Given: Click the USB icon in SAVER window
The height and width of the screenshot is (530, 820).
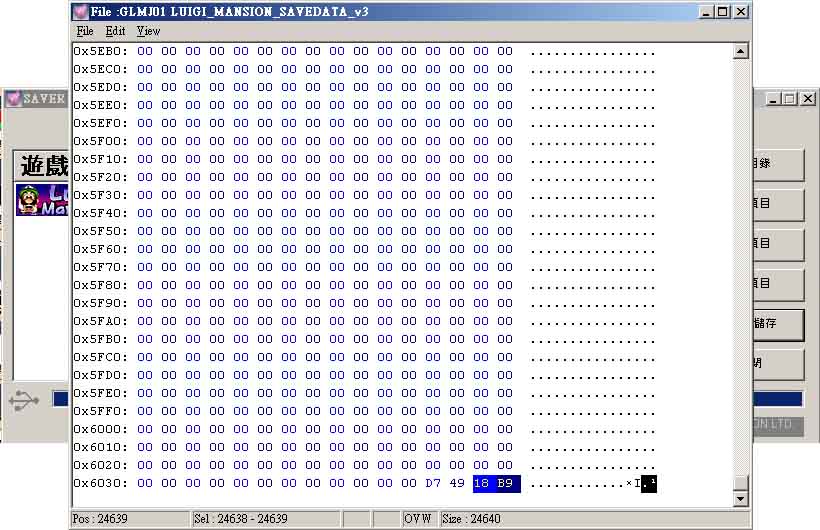Looking at the screenshot, I should tap(24, 400).
